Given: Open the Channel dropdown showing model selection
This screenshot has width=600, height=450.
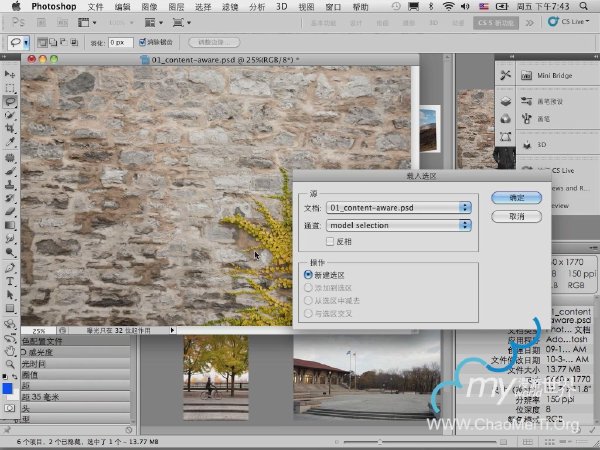Looking at the screenshot, I should coord(398,225).
